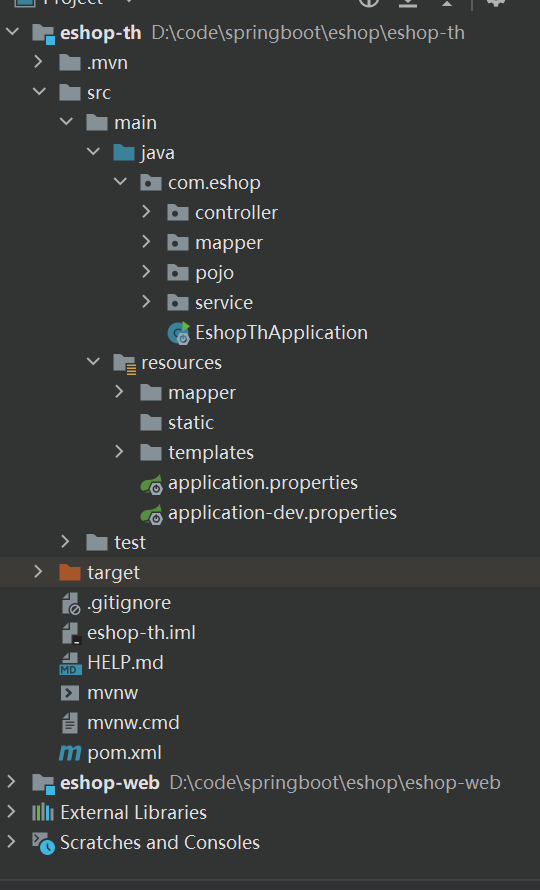The width and height of the screenshot is (540, 890).
Task: Expand the controller package
Action: [x=146, y=212]
